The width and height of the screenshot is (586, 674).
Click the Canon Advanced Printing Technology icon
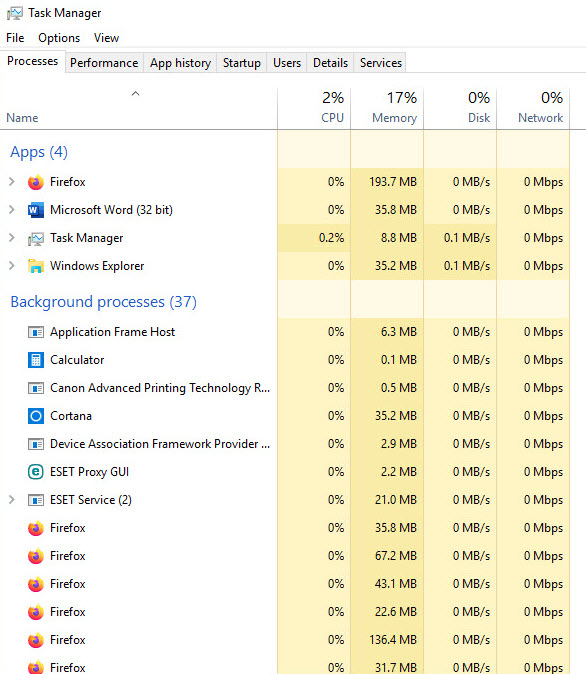pyautogui.click(x=36, y=388)
